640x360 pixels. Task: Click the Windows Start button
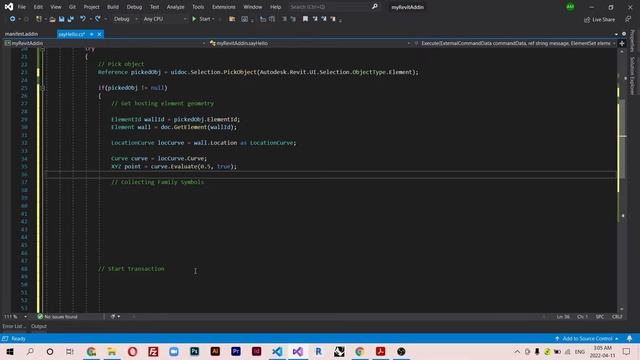(x=10, y=351)
